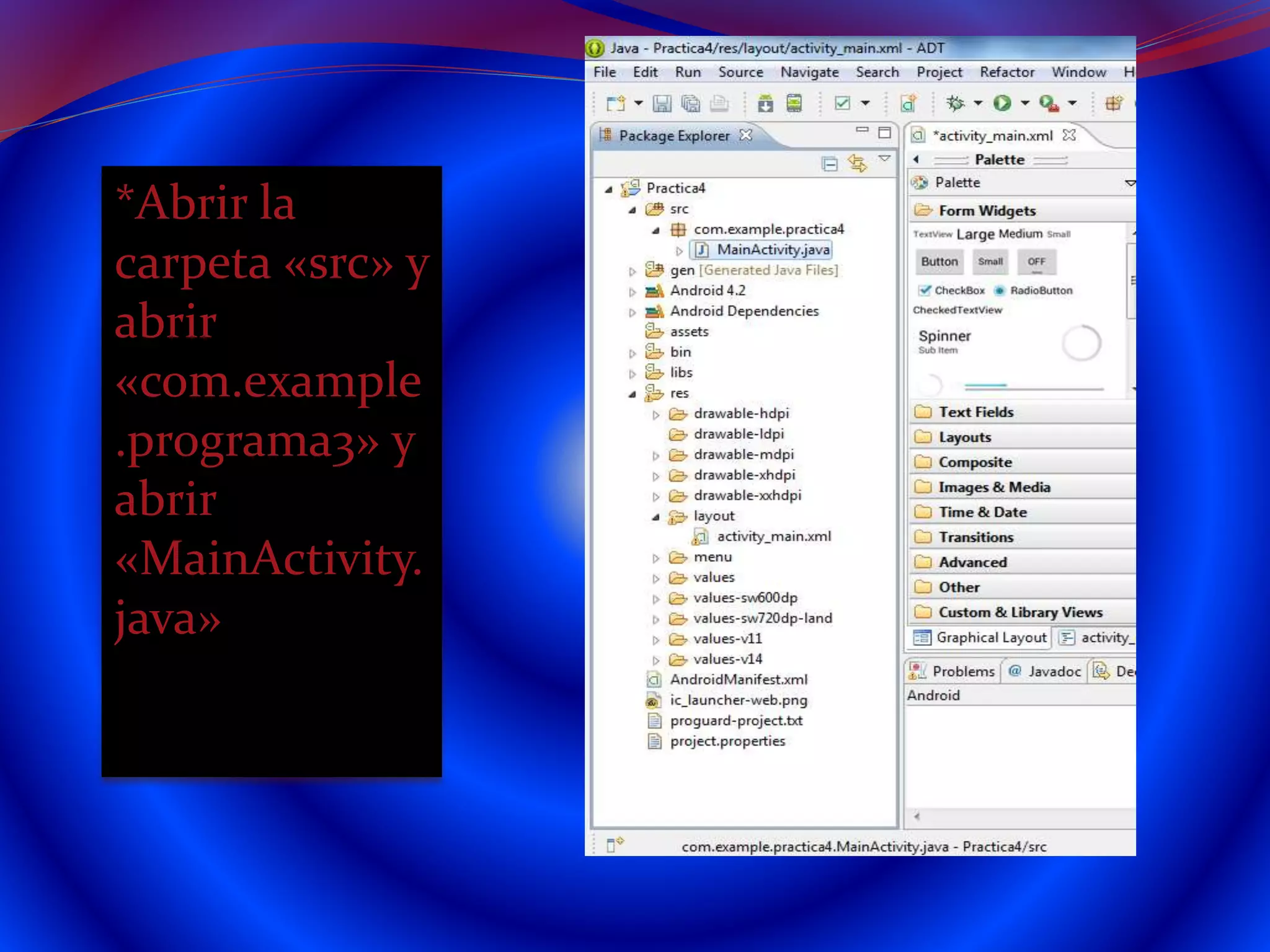Click the Print toolbar icon
This screenshot has width=1270, height=952.
tap(719, 104)
